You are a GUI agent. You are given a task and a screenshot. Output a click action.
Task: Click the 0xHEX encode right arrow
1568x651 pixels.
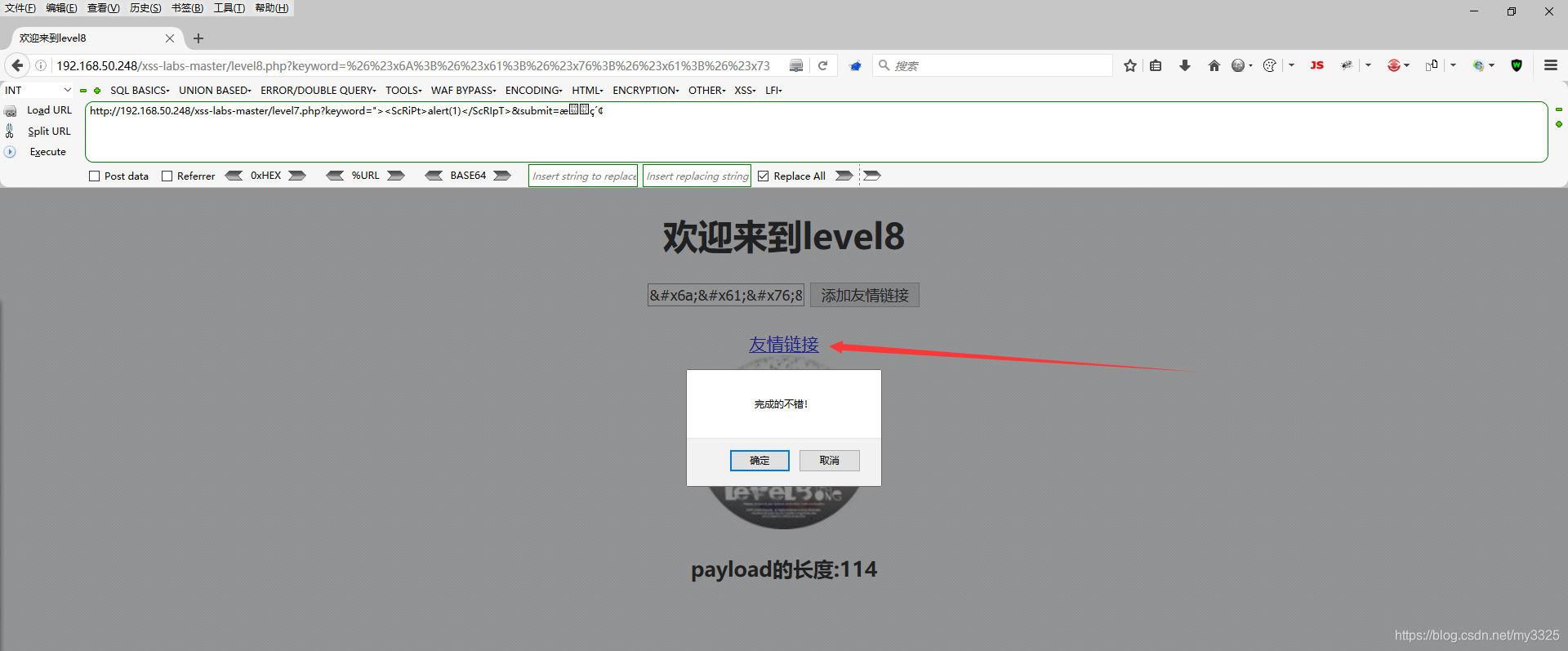297,176
